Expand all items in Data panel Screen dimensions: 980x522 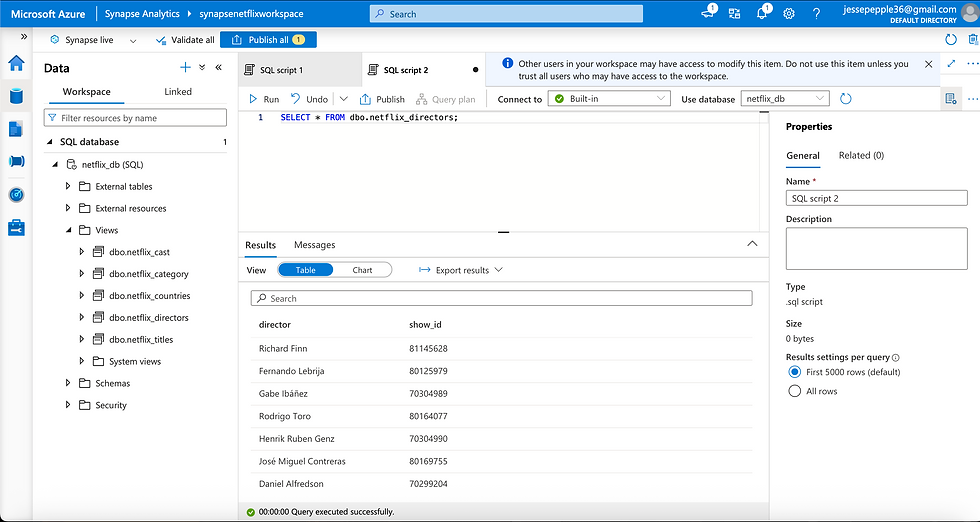pyautogui.click(x=202, y=68)
